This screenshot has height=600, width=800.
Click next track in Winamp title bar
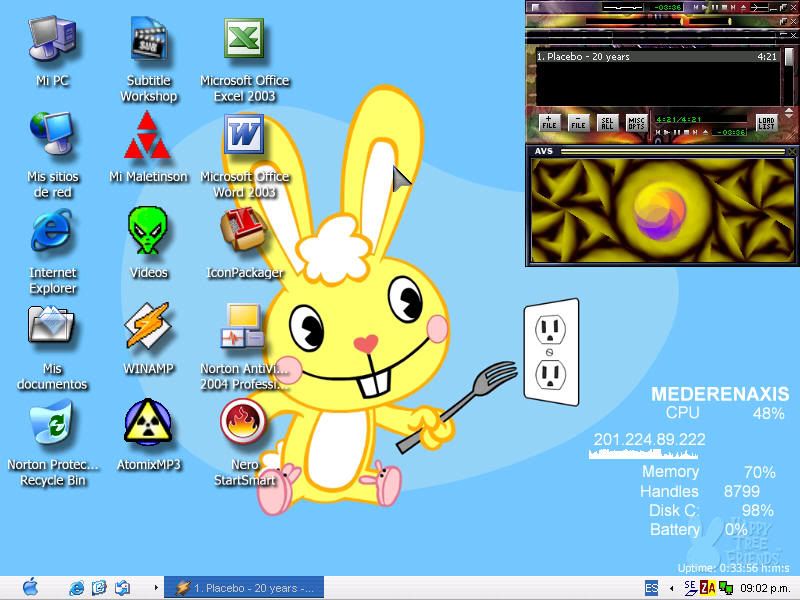tap(733, 8)
